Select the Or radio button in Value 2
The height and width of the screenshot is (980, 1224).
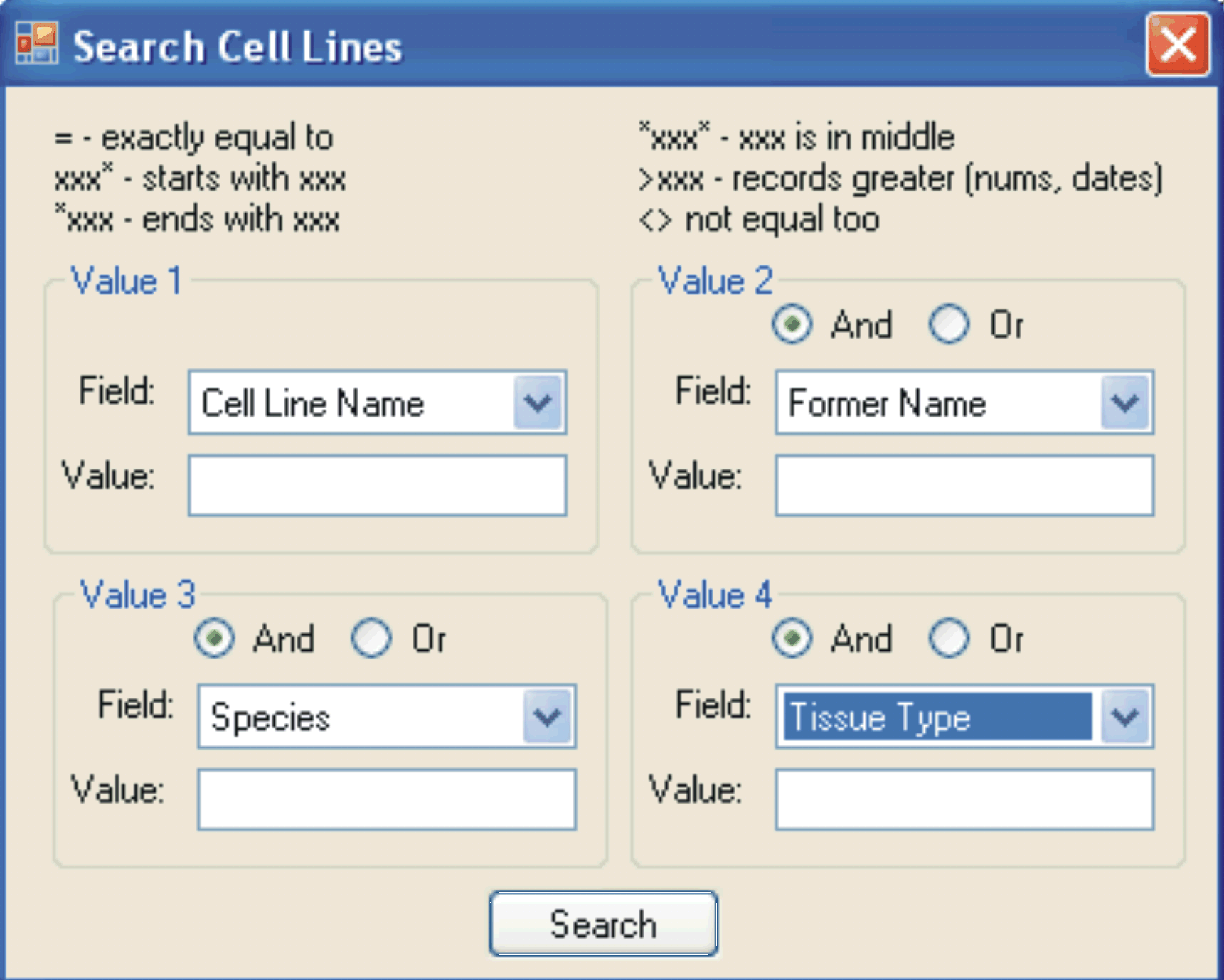(949, 325)
